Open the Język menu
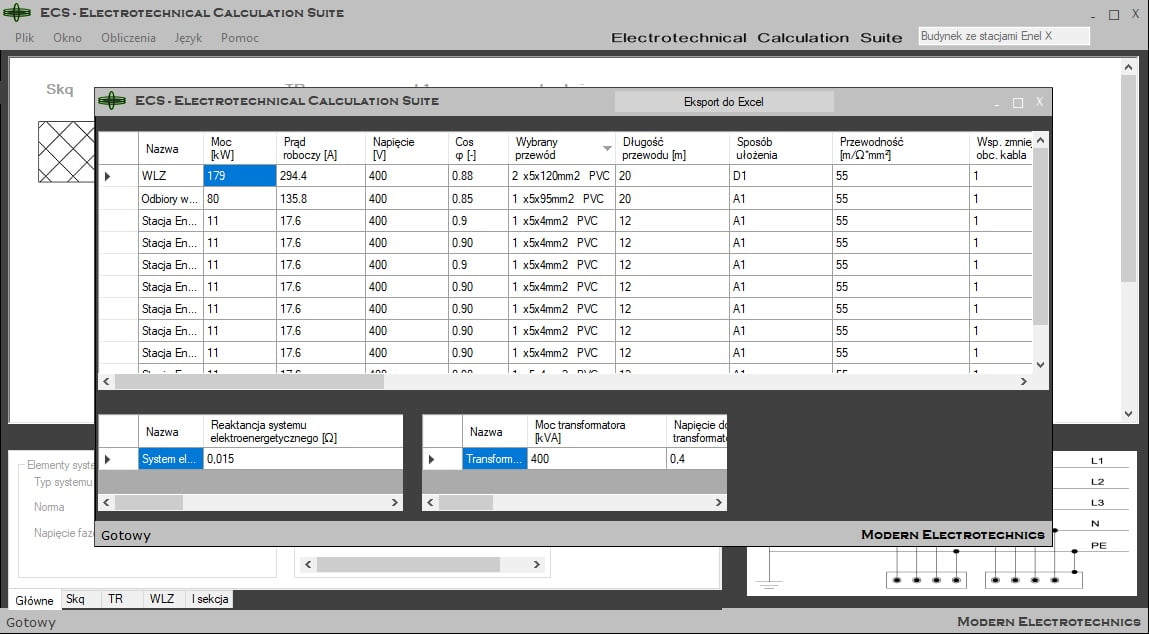1149x634 pixels. click(x=188, y=37)
